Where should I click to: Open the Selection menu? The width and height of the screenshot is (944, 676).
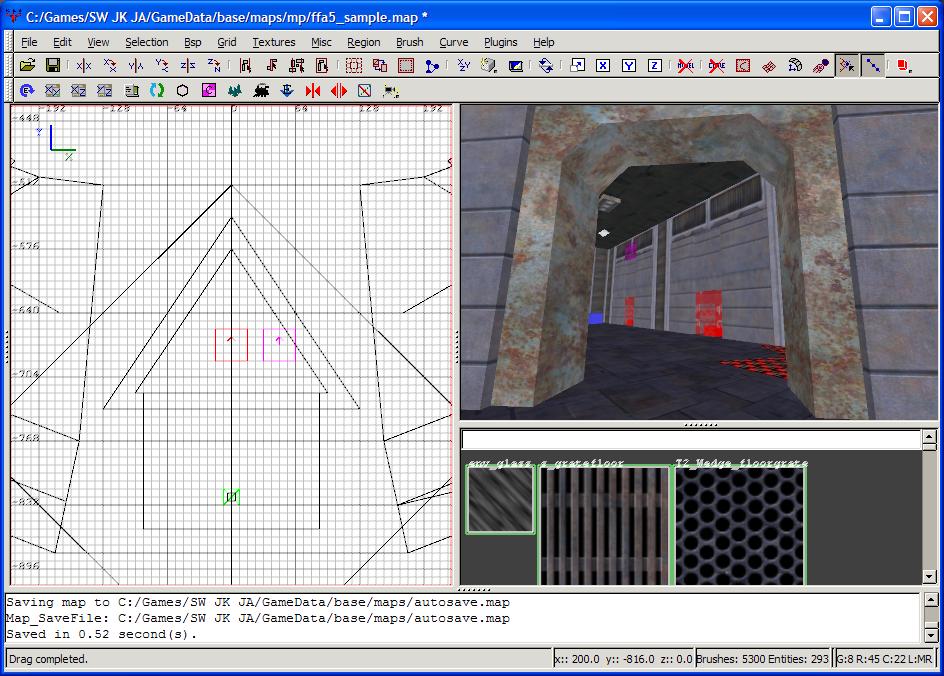click(146, 42)
